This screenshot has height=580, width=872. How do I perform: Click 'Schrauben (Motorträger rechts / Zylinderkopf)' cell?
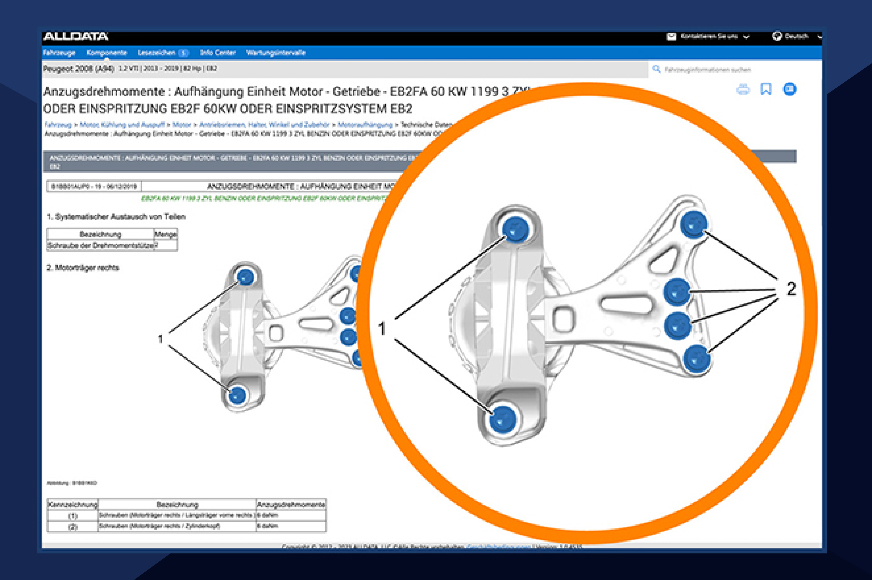click(x=177, y=526)
